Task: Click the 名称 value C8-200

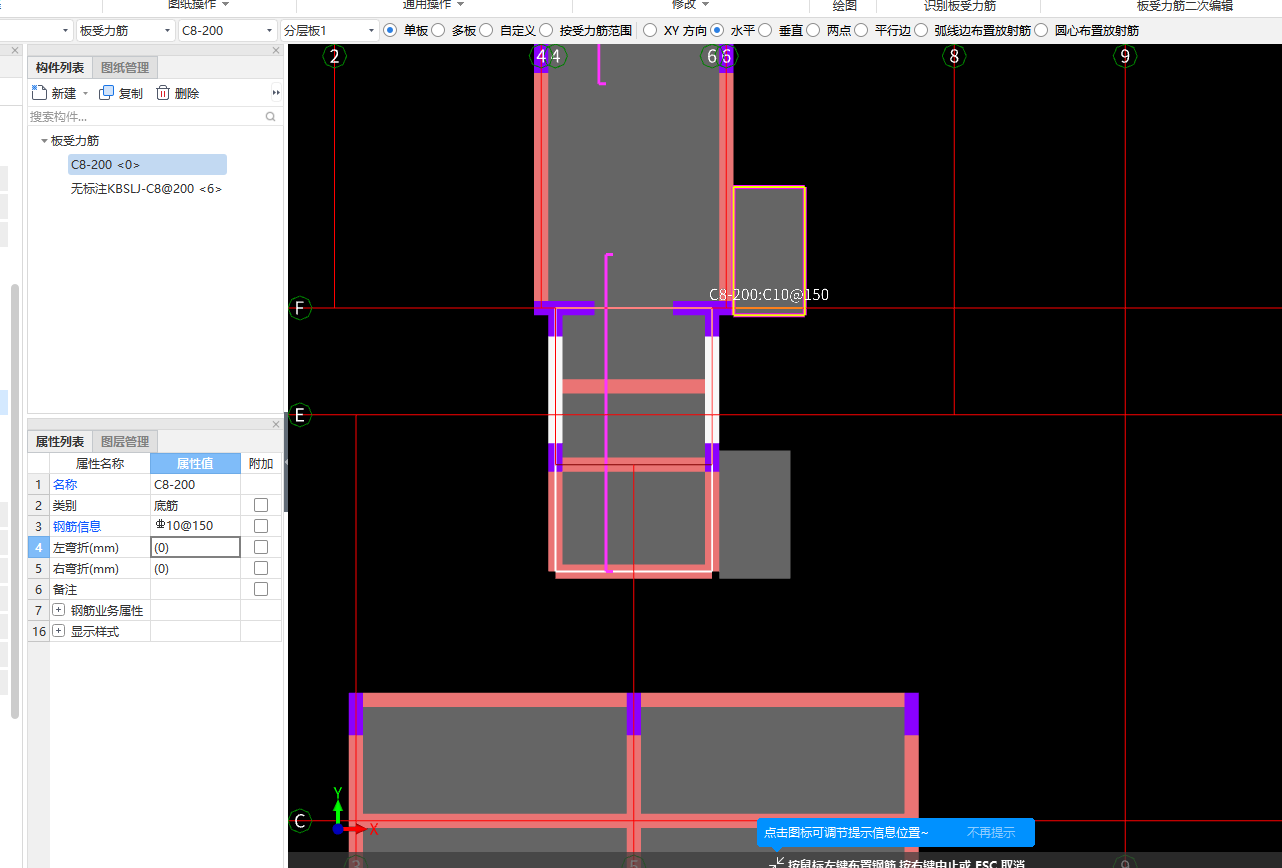Action: click(195, 484)
